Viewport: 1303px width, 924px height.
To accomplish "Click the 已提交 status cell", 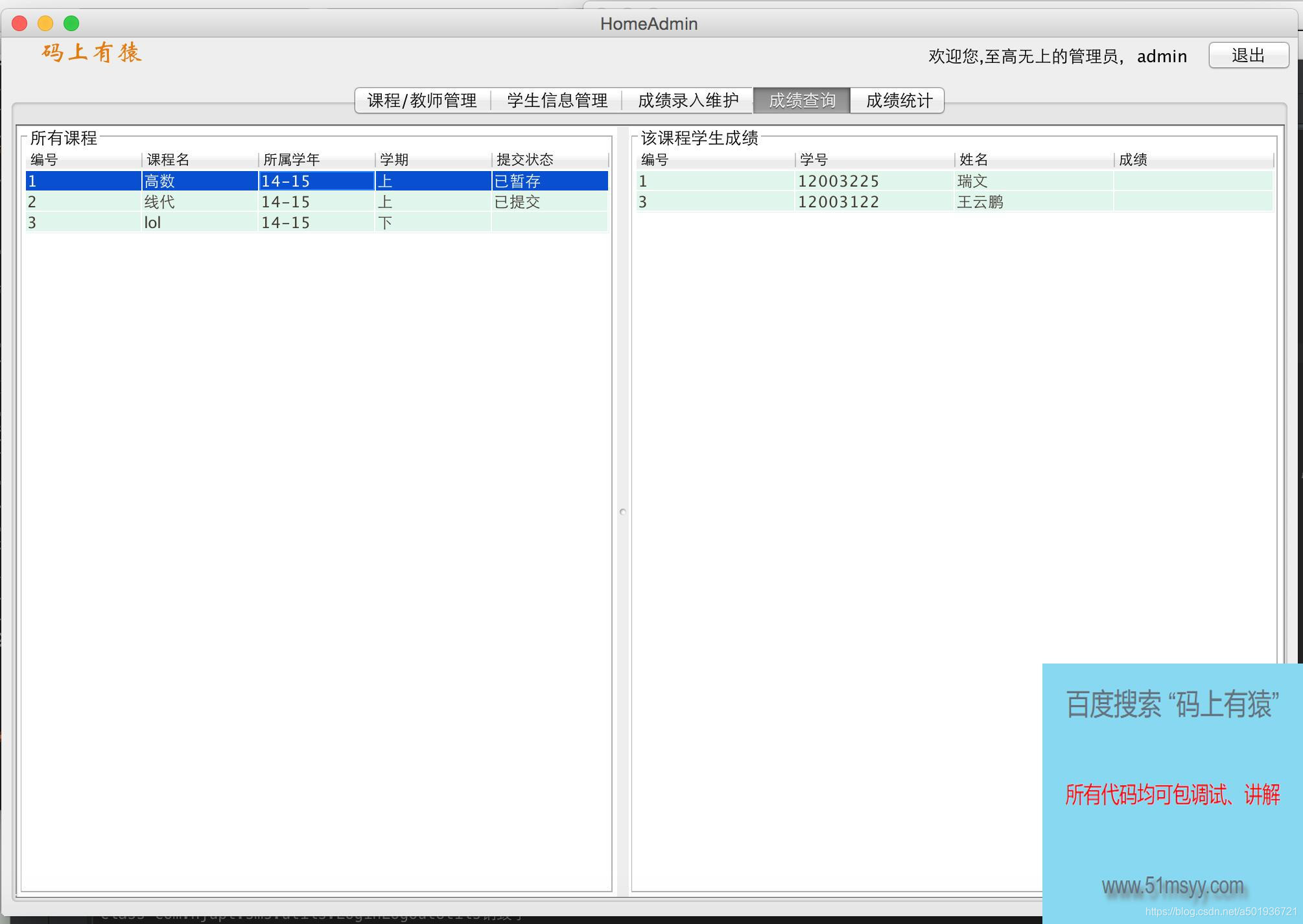I will (550, 202).
